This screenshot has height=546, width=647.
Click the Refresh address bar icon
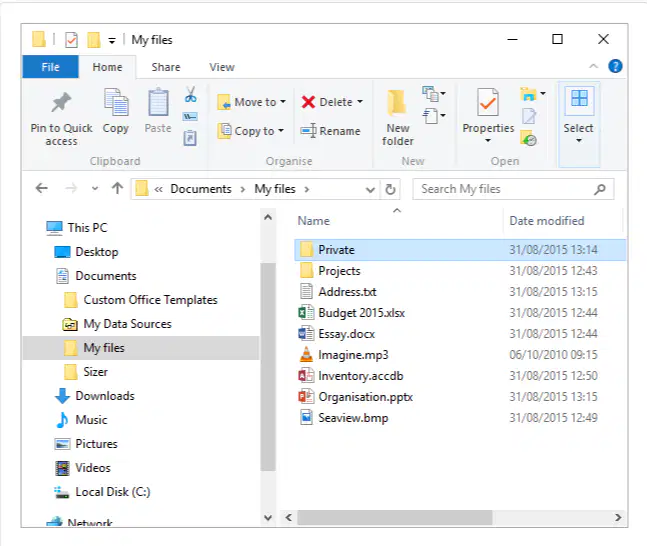390,189
